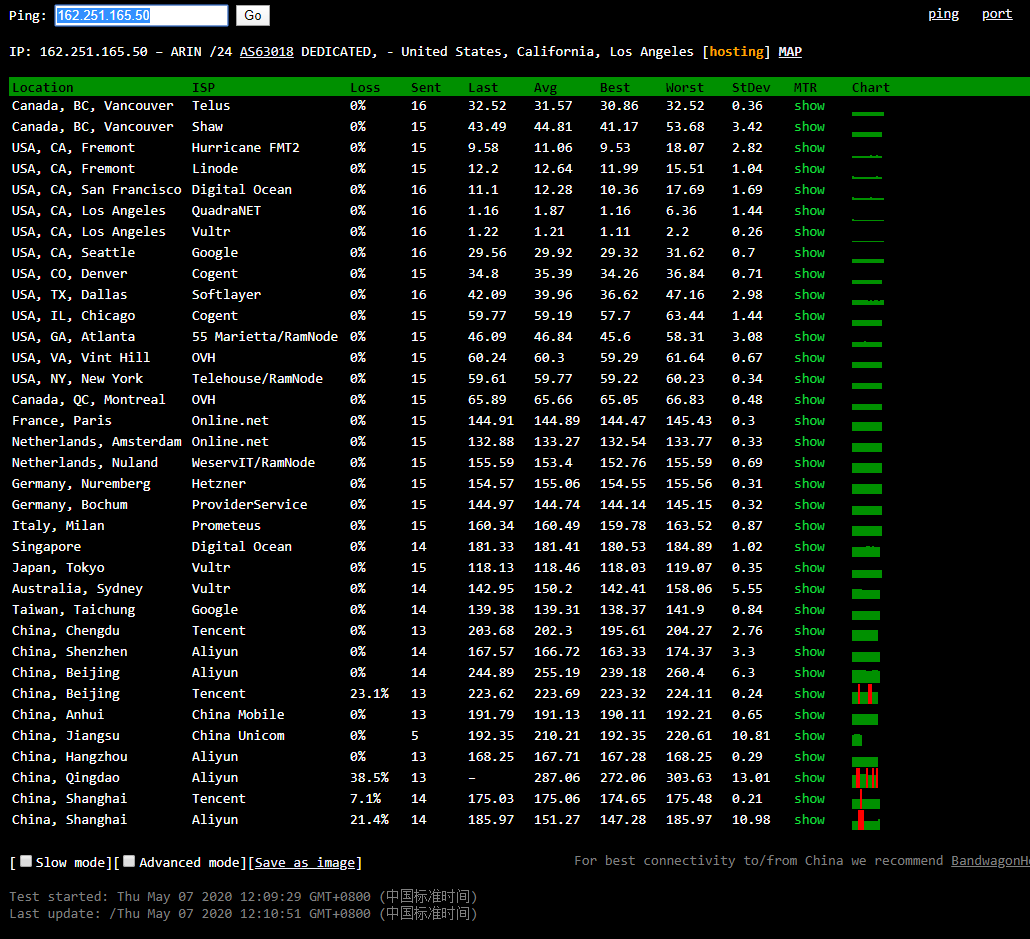Open the ping link at top right

943,14
